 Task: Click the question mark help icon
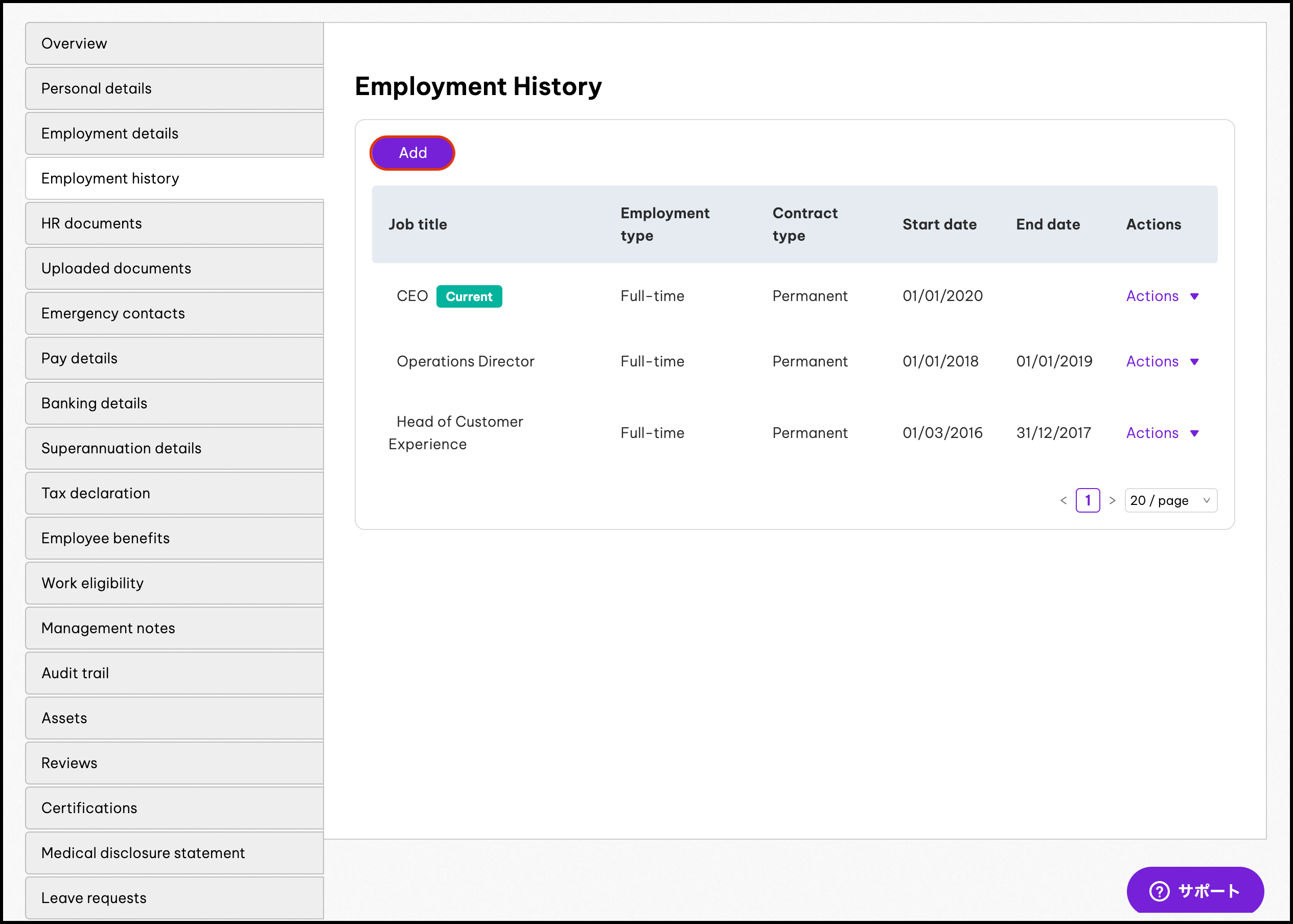(1160, 890)
